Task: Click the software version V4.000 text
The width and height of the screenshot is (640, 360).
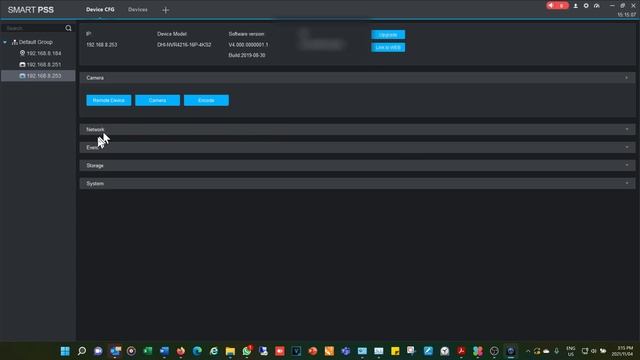Action: (x=248, y=44)
